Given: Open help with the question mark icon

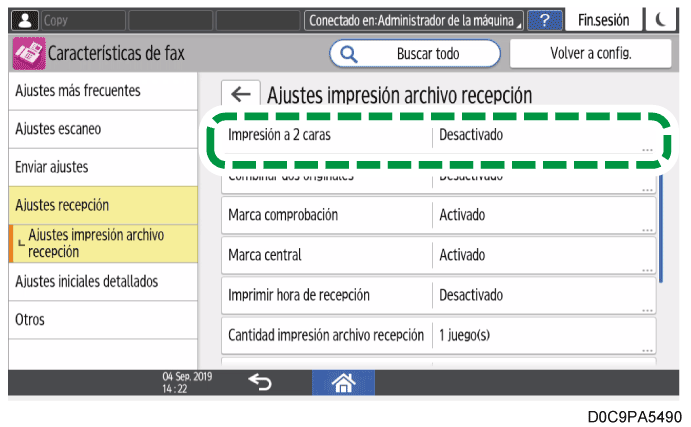Looking at the screenshot, I should 544,20.
